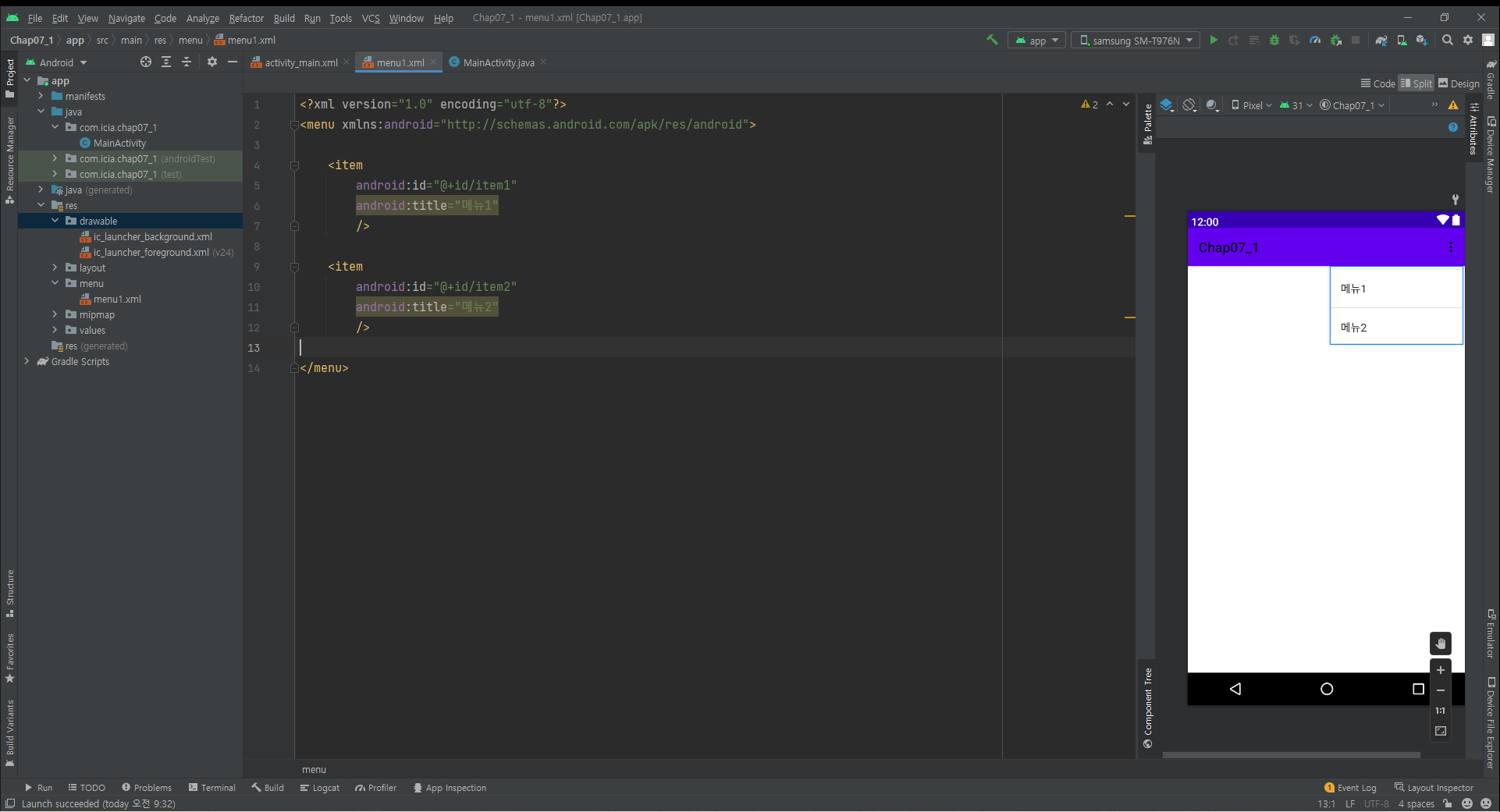Open the Logcat tool window
The width and height of the screenshot is (1500, 812).
click(320, 788)
